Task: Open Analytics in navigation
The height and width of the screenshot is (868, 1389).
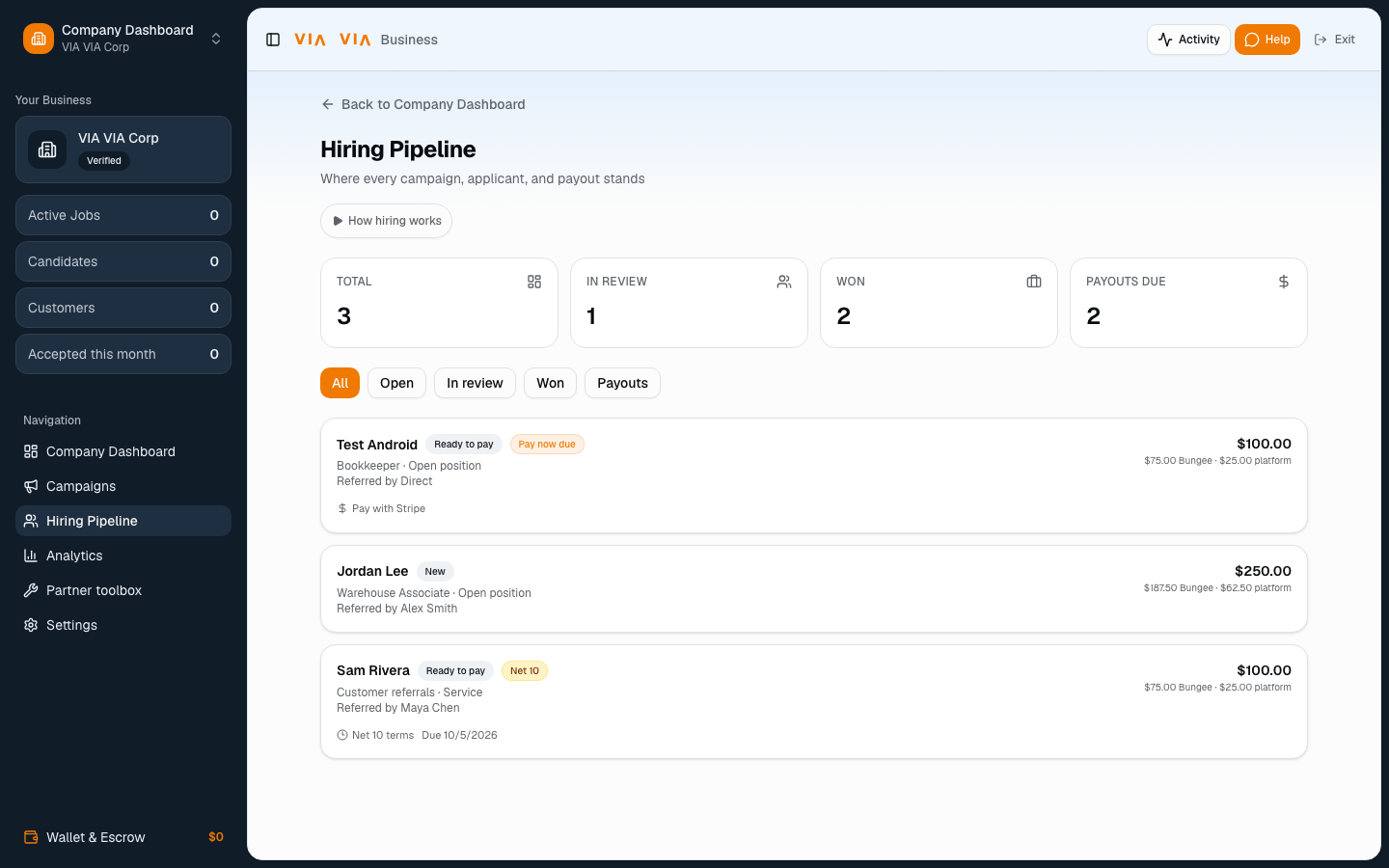Action: tap(123, 556)
